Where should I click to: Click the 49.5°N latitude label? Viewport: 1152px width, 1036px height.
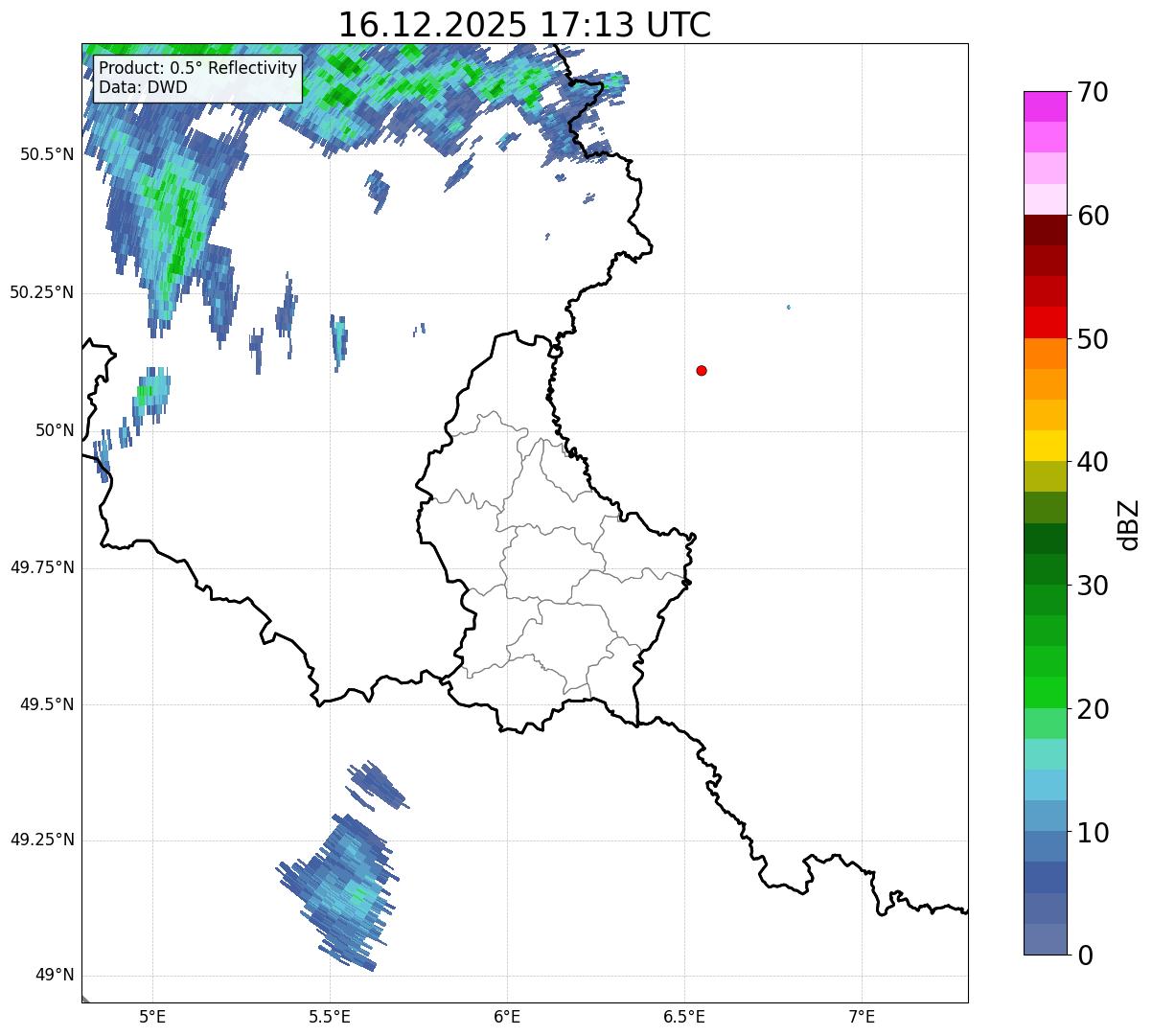[47, 704]
